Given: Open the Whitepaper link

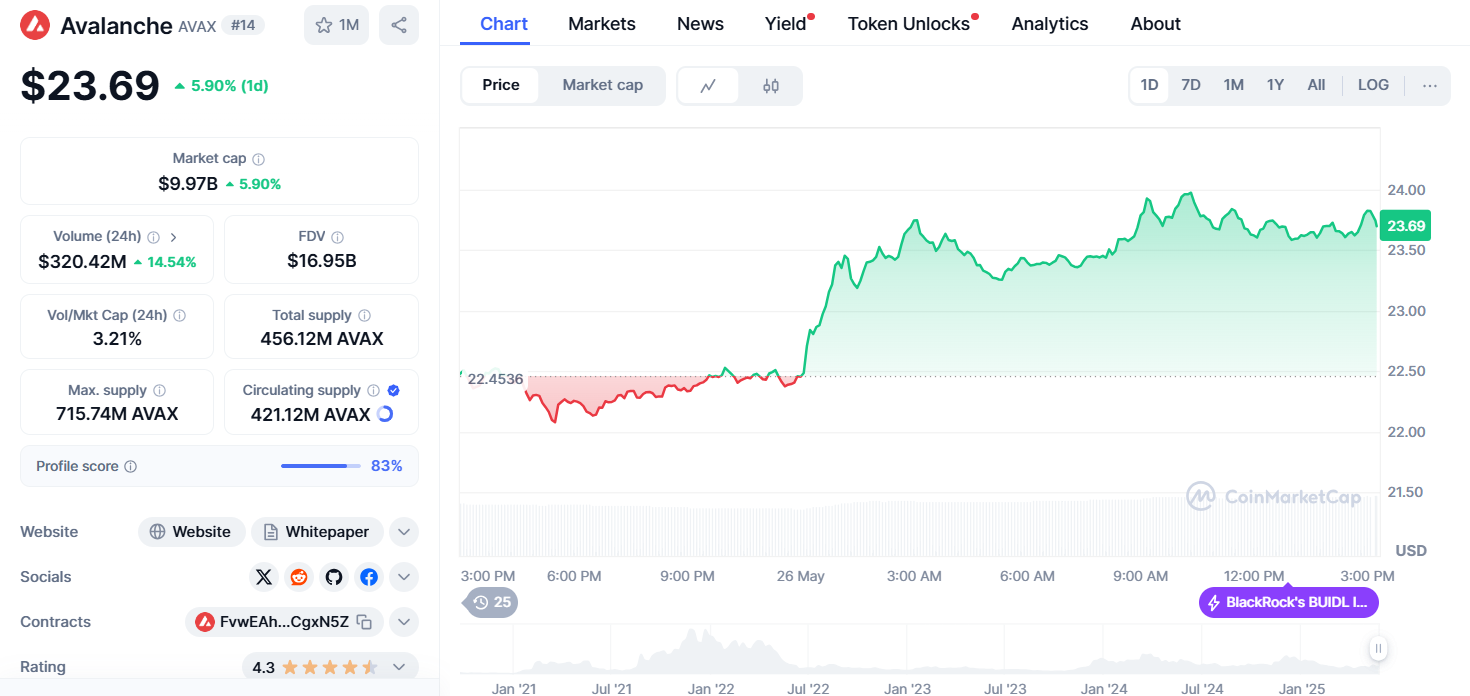Looking at the screenshot, I should click(317, 532).
